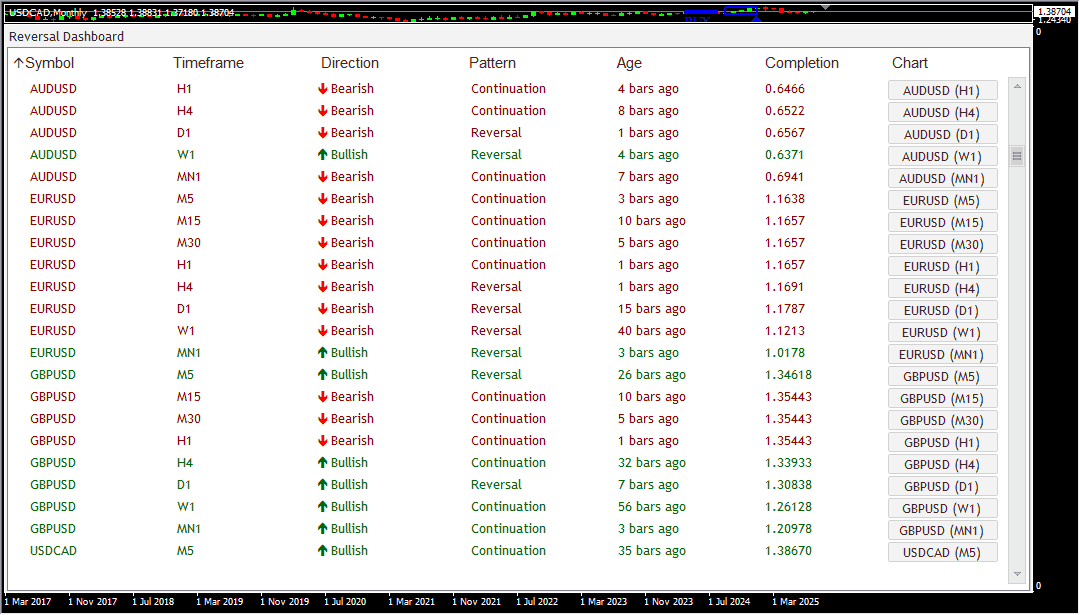
Task: Click the '1 Mar 2017' time axis label
Action: click(x=28, y=602)
